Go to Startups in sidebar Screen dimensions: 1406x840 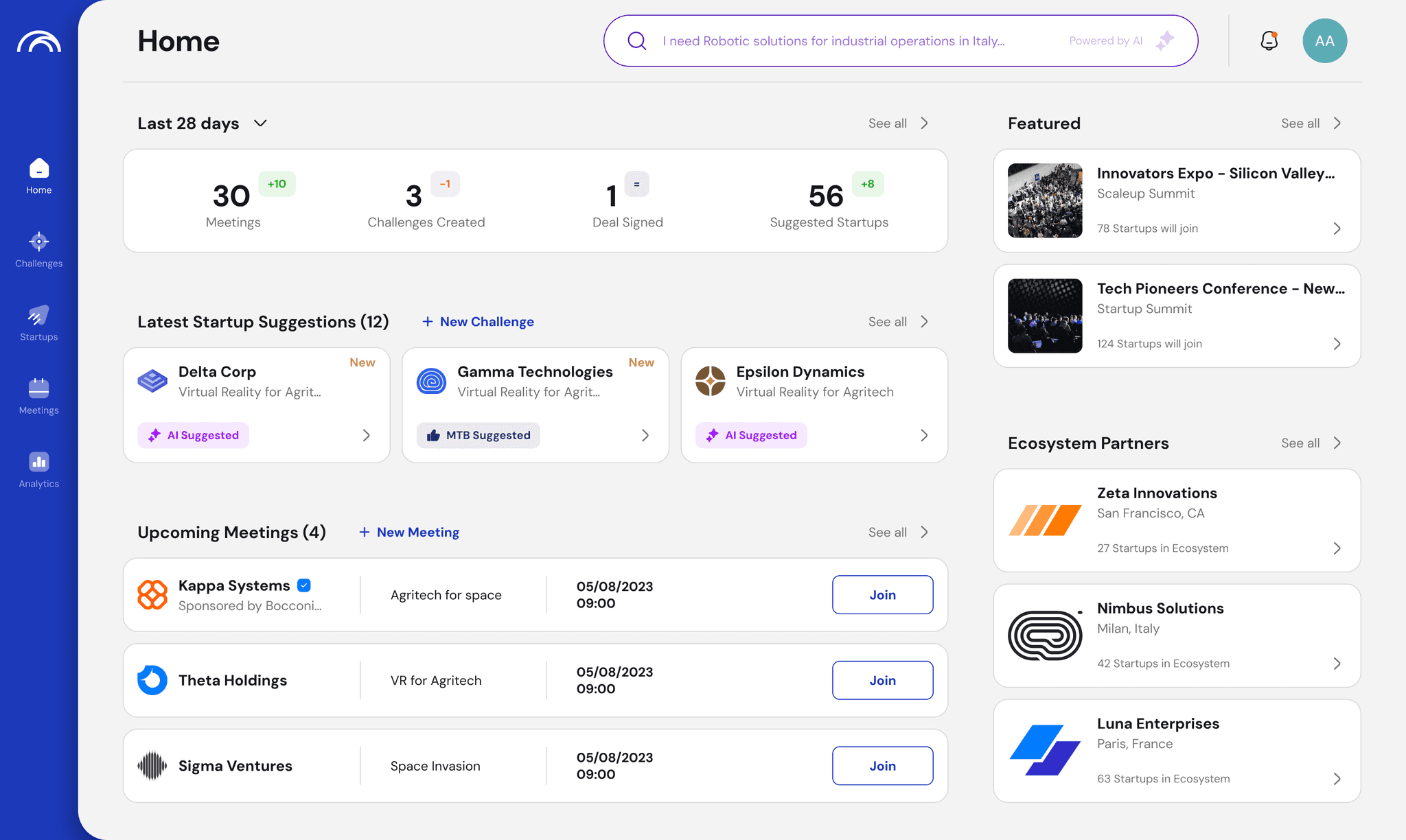[x=39, y=323]
